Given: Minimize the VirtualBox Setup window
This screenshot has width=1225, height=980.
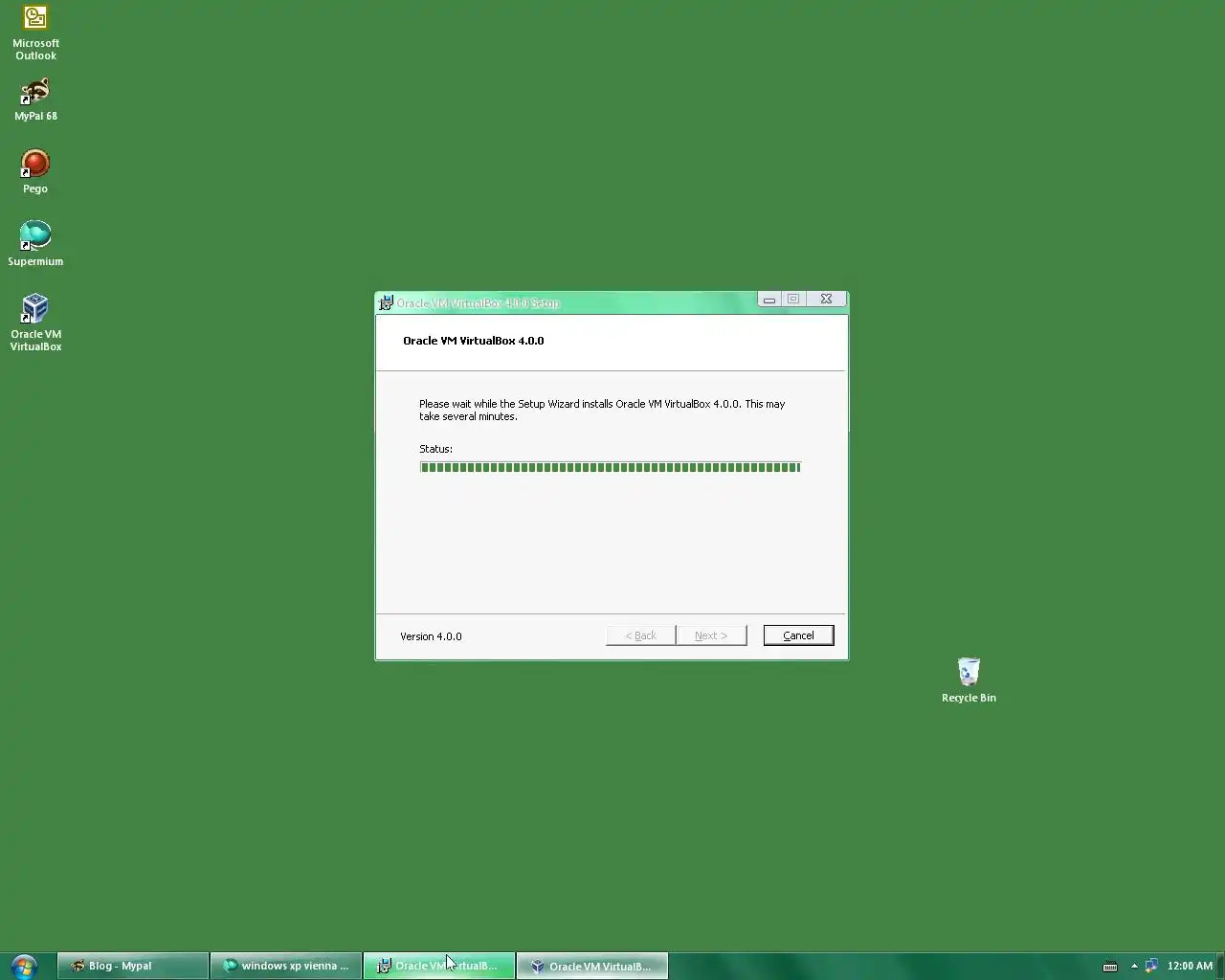Looking at the screenshot, I should click(768, 300).
